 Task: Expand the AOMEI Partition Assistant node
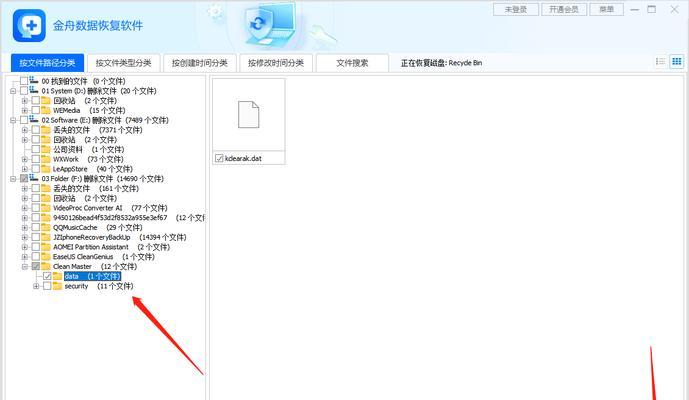coord(25,247)
